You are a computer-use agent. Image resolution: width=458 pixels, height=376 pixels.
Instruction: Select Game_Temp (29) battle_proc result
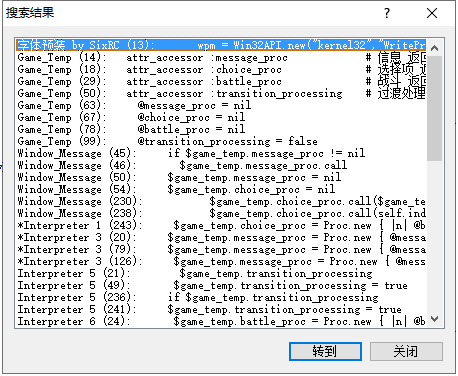click(221, 81)
